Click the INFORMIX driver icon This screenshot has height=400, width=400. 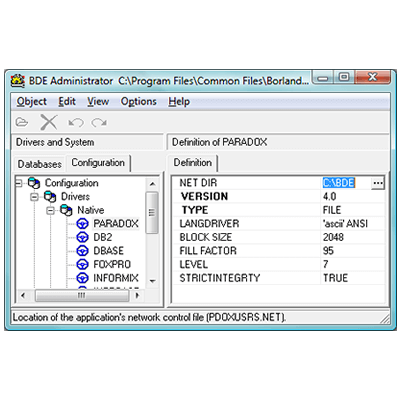[82, 278]
